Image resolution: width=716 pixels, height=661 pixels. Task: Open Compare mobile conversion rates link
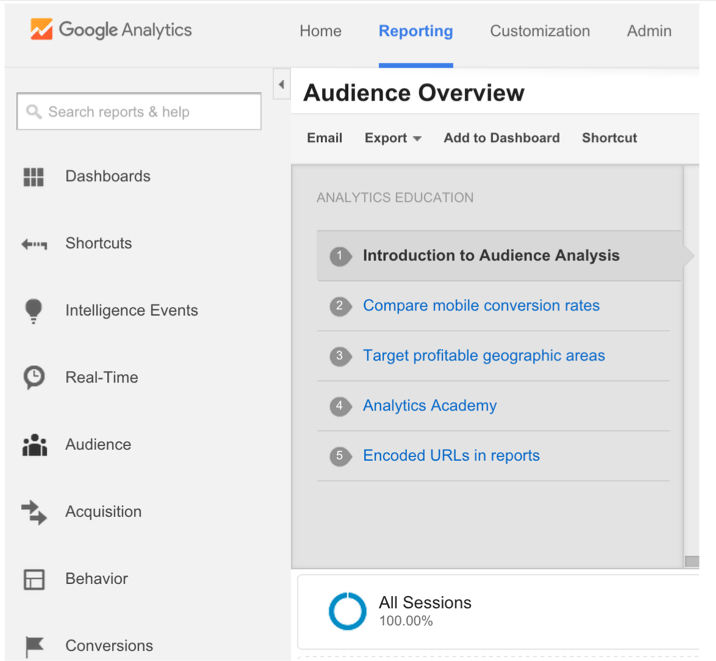pyautogui.click(x=481, y=305)
